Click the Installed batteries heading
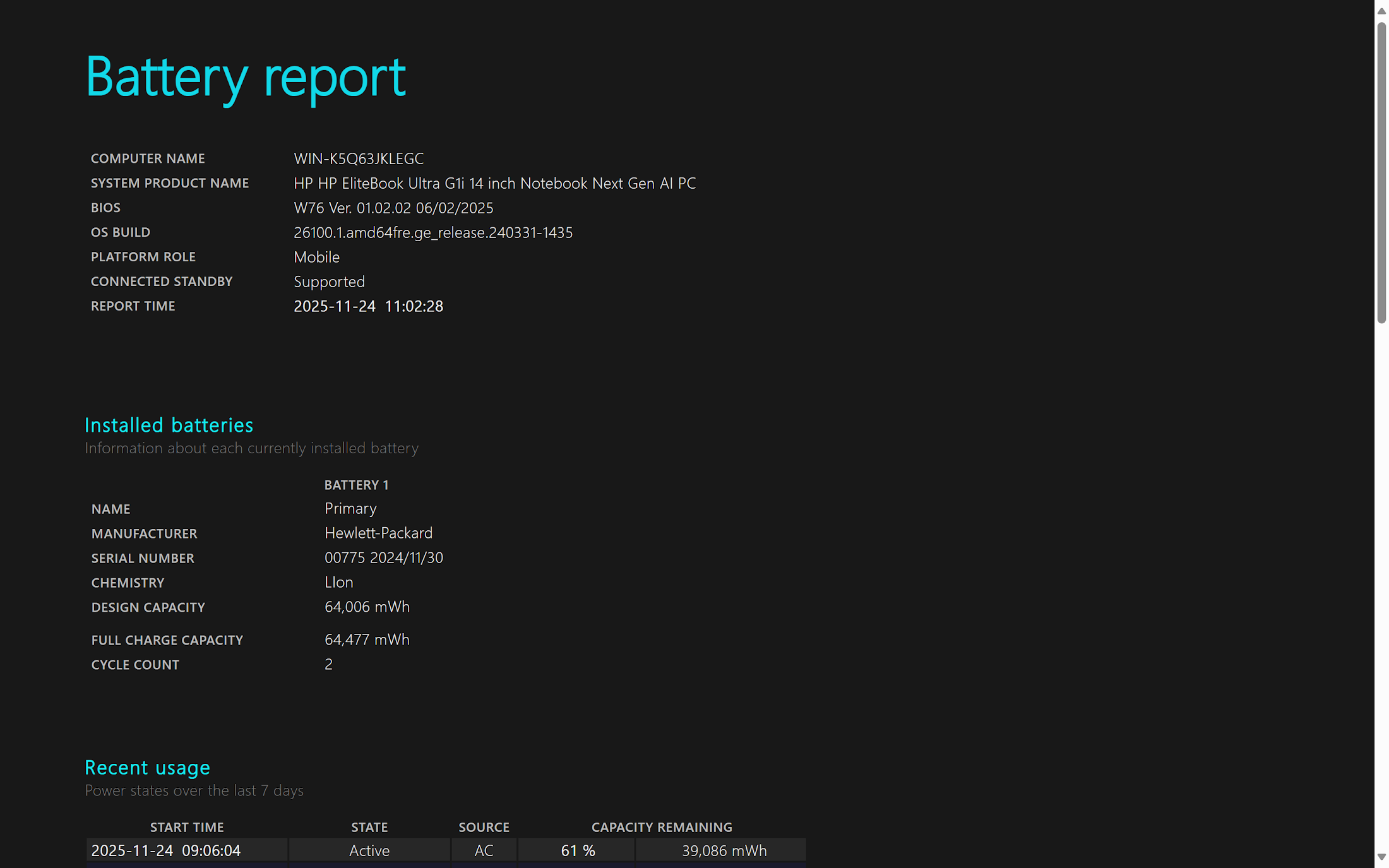Screen dimensions: 1389x868 tap(169, 425)
